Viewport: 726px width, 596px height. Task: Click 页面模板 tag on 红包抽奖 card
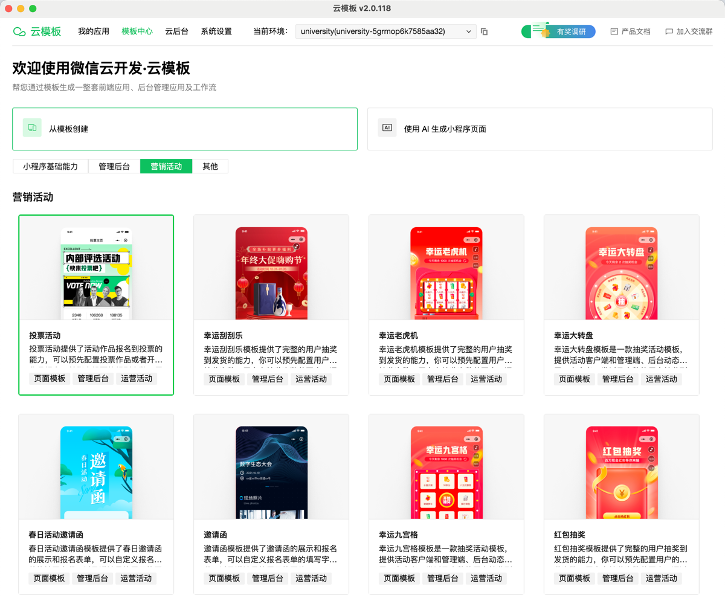point(574,578)
